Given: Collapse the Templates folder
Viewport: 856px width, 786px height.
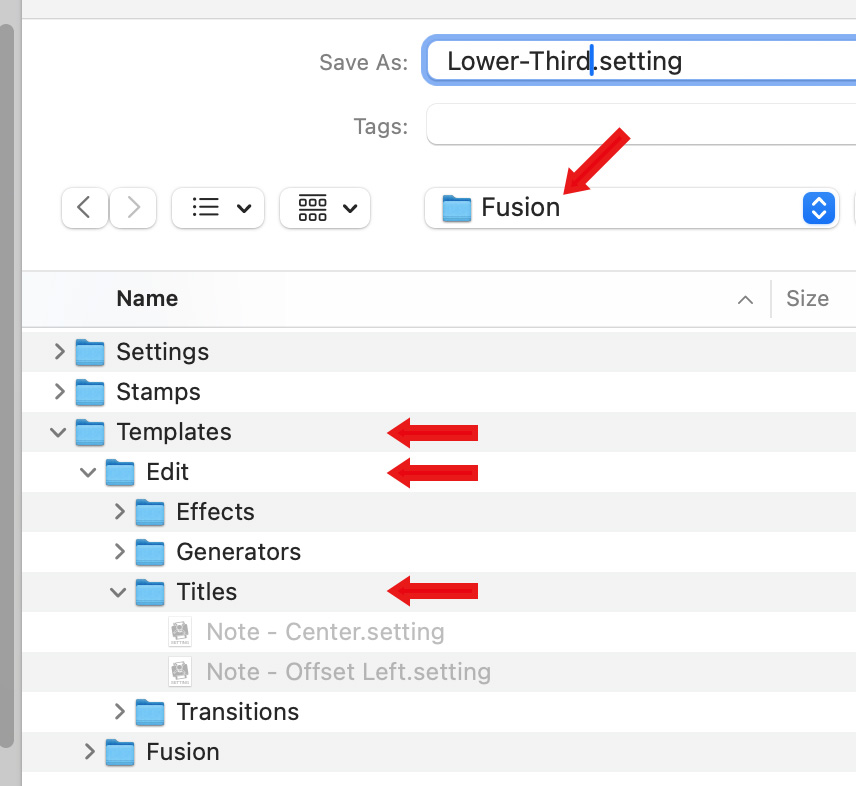Looking at the screenshot, I should (59, 432).
